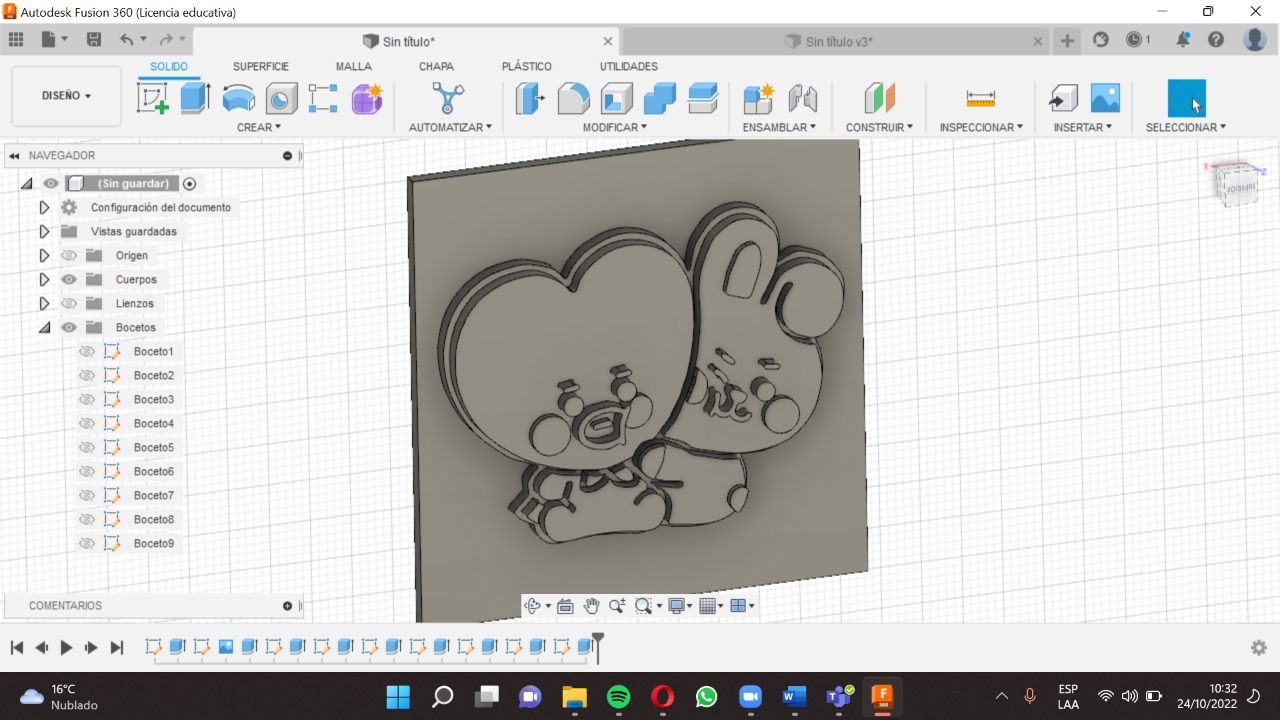Switch to the PLÁSTICO tab
The width and height of the screenshot is (1280, 720).
[527, 67]
